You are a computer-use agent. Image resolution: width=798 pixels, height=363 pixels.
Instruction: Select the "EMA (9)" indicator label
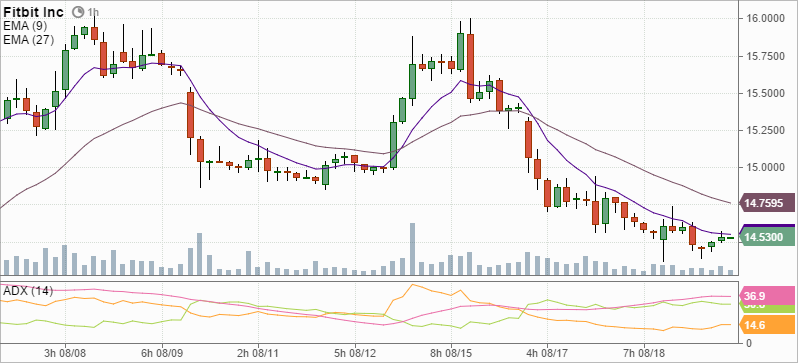25,25
